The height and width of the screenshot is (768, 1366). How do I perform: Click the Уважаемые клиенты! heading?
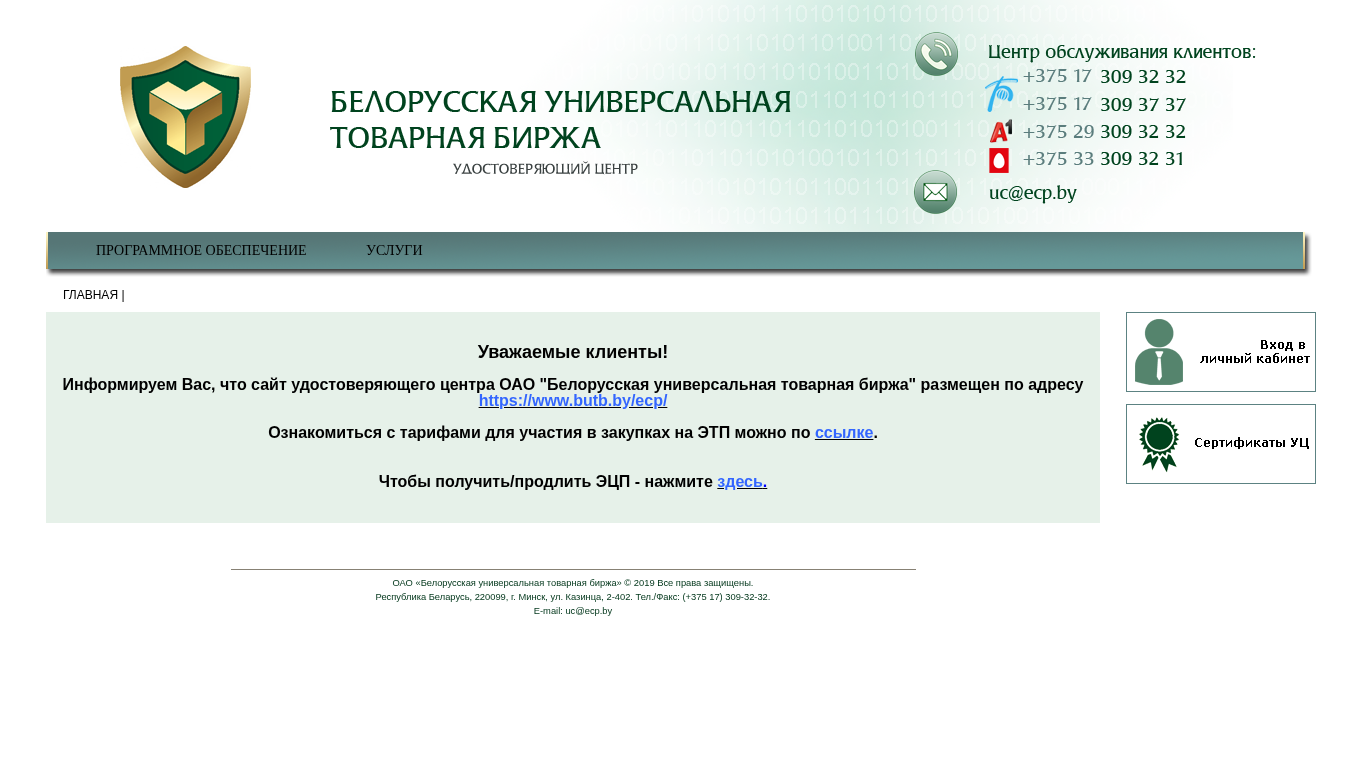573,352
